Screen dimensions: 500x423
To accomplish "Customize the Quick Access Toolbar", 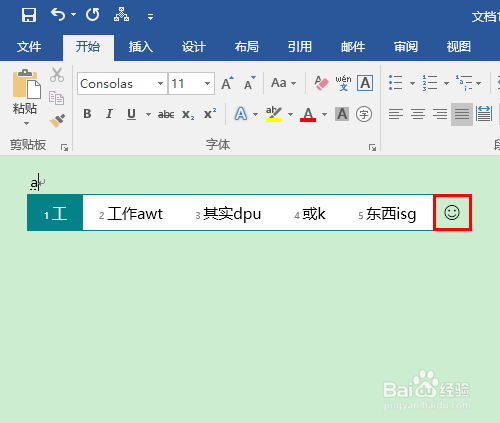I will coord(151,17).
